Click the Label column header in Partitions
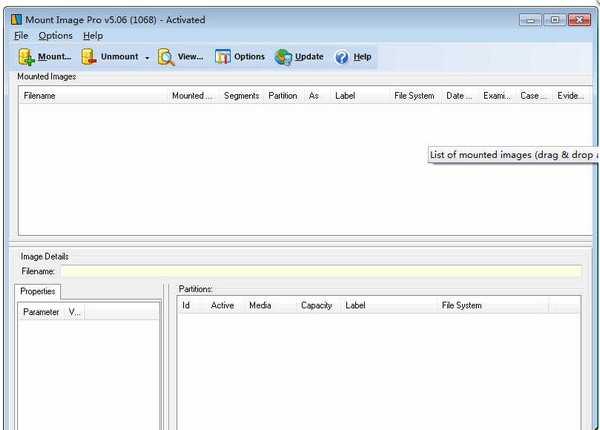The image size is (600, 430). [389, 305]
